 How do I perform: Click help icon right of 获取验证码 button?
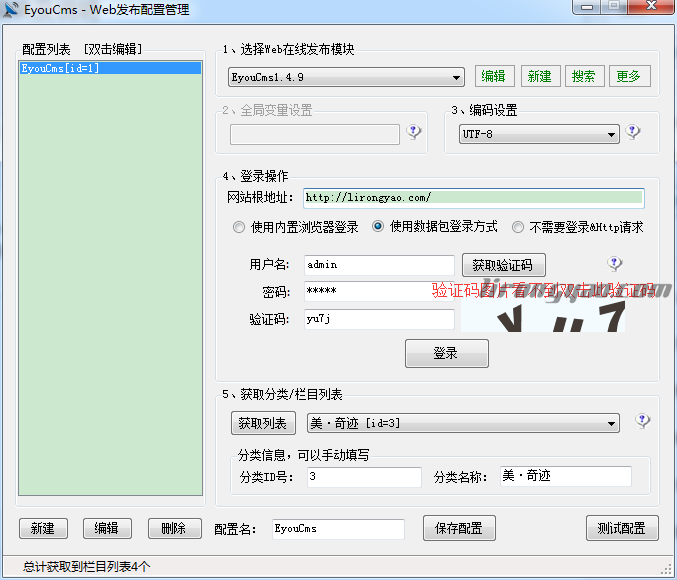(614, 263)
